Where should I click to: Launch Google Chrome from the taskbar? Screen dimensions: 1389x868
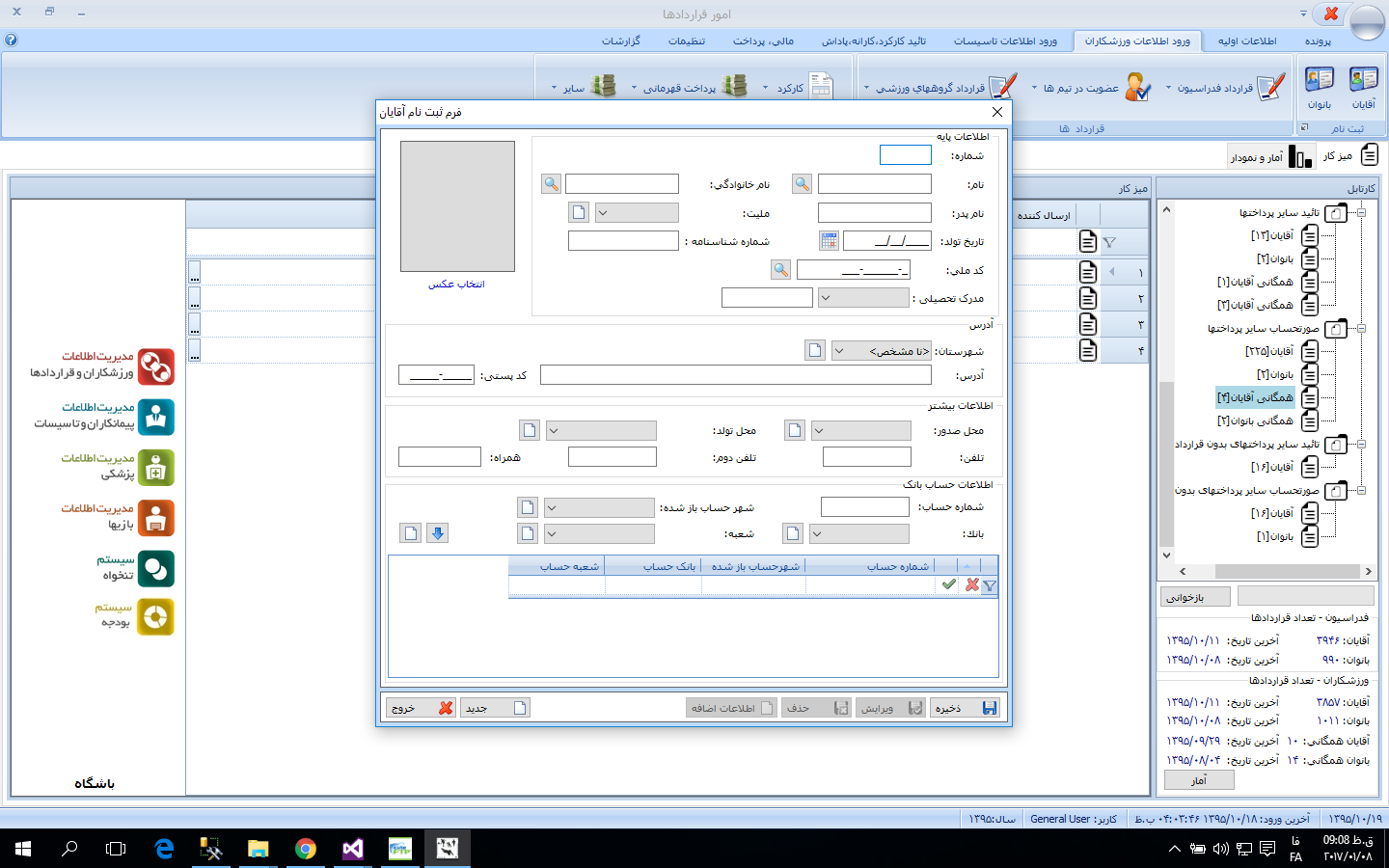pyautogui.click(x=306, y=849)
